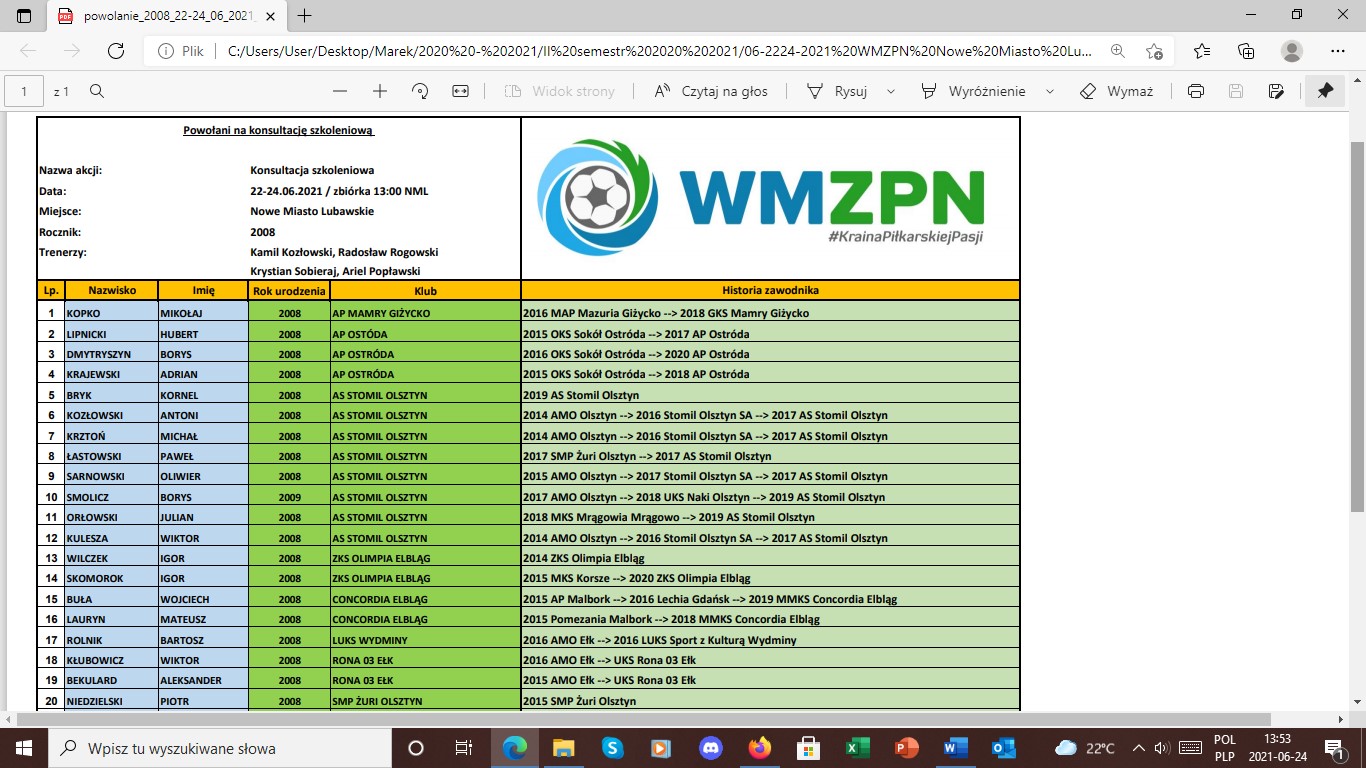Image resolution: width=1366 pixels, height=768 pixels.
Task: Select the NIEDZIELSKI surname cell
Action: [x=111, y=701]
